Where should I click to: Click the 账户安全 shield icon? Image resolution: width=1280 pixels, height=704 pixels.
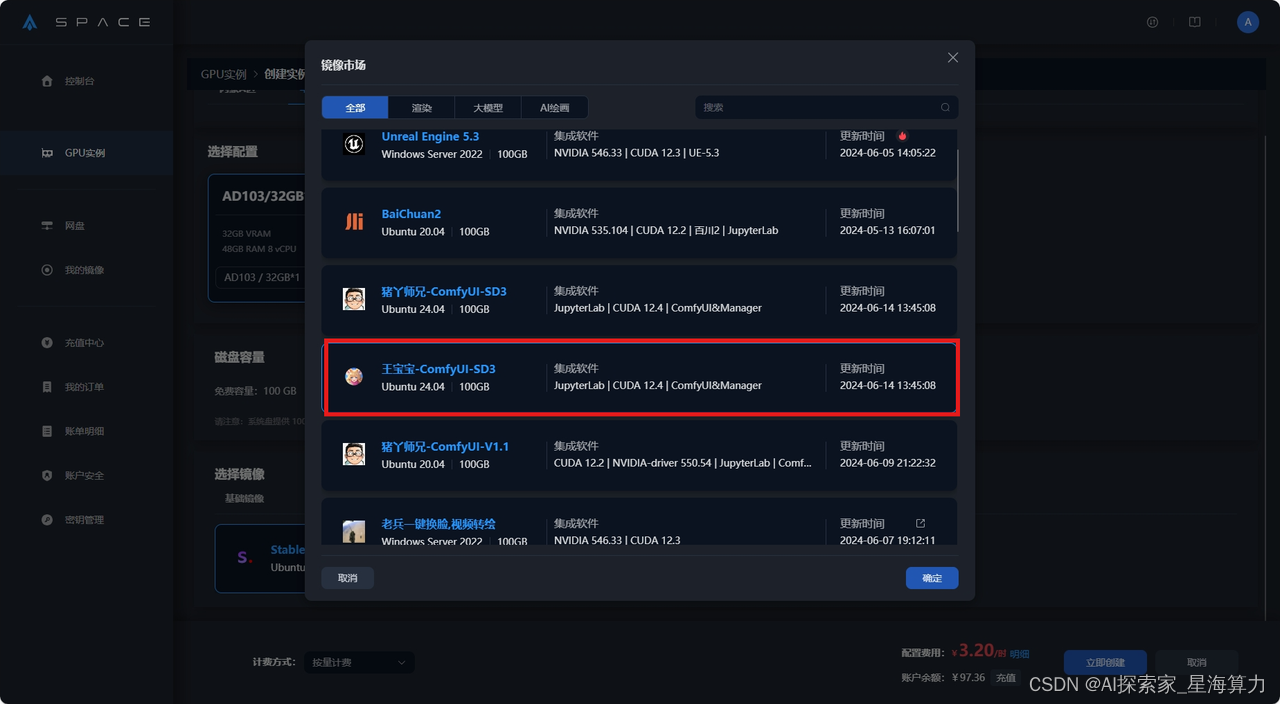(x=47, y=475)
